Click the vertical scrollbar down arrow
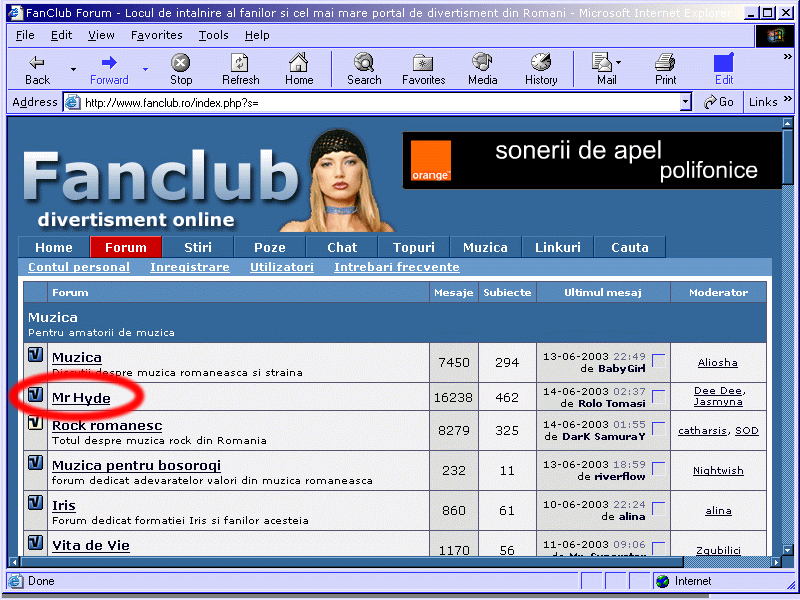800x600 pixels. coord(787,550)
